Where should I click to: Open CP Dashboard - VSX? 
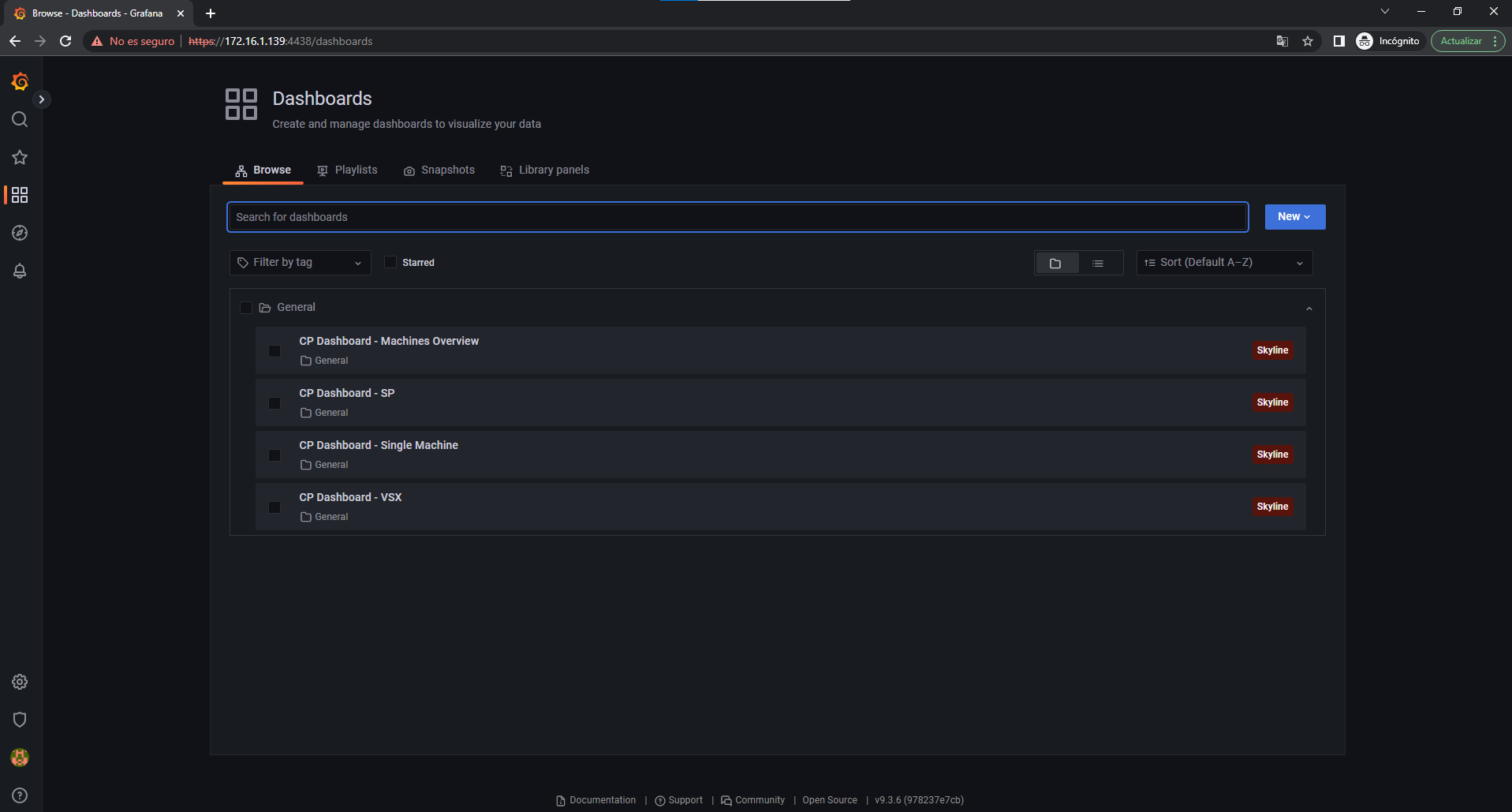tap(350, 497)
